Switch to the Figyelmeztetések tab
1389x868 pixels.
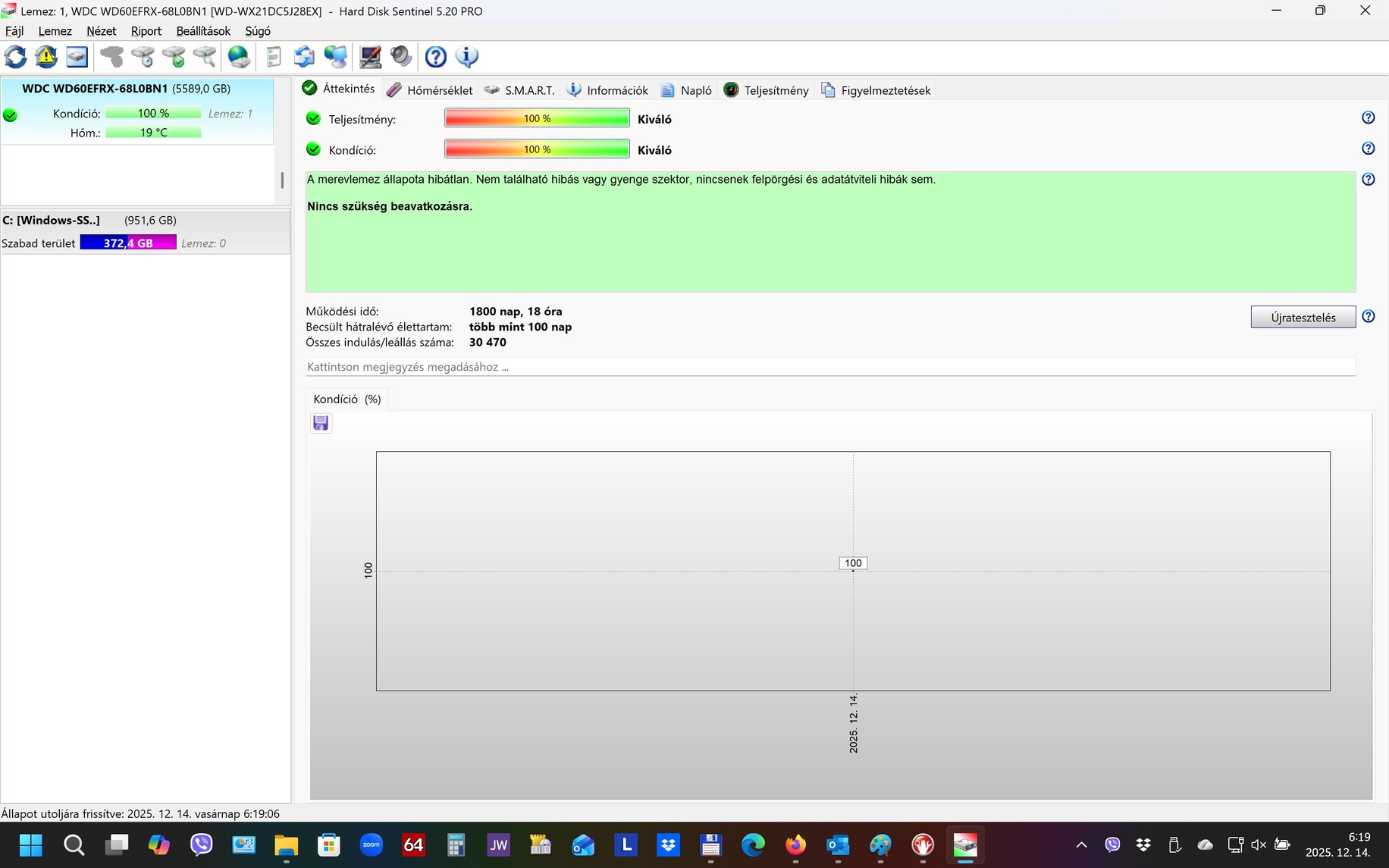(x=876, y=90)
